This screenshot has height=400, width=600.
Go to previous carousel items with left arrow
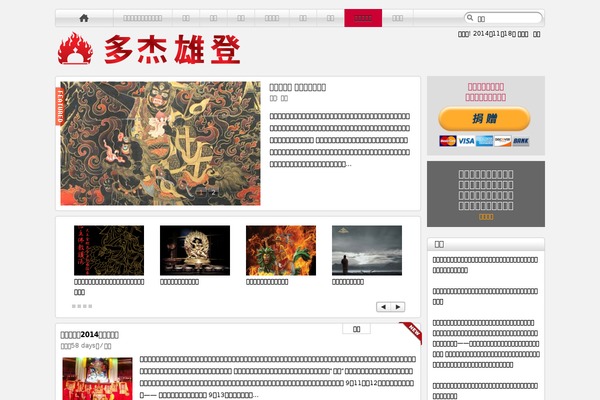coord(383,307)
